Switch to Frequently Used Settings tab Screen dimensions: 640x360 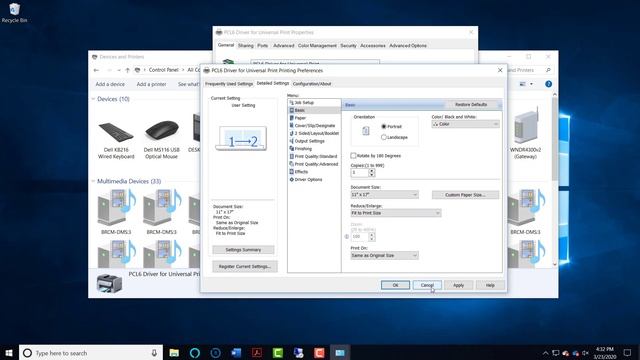coord(229,84)
